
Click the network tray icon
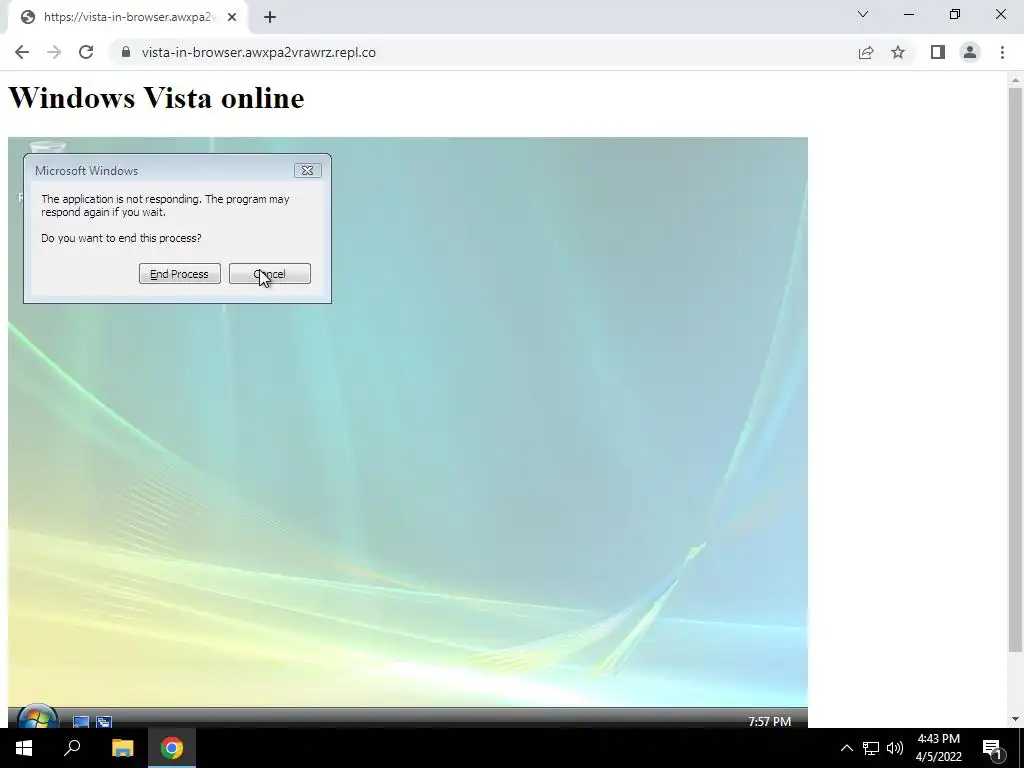pyautogui.click(x=871, y=748)
